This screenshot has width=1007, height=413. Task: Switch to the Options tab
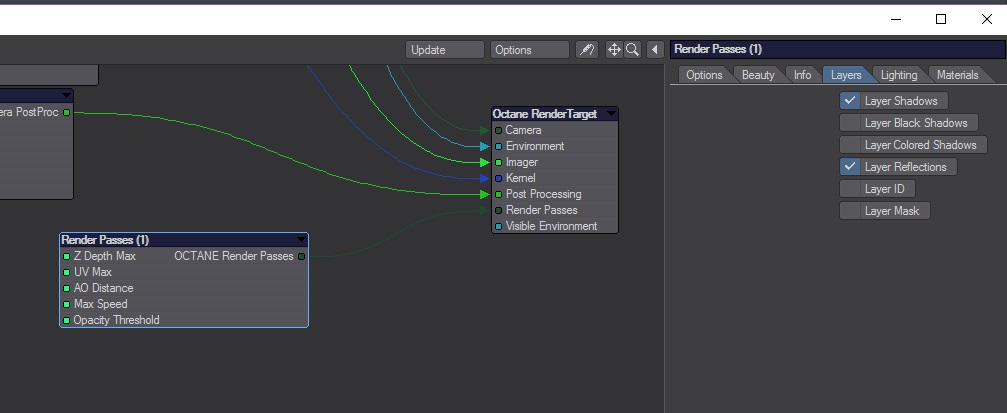[x=704, y=75]
